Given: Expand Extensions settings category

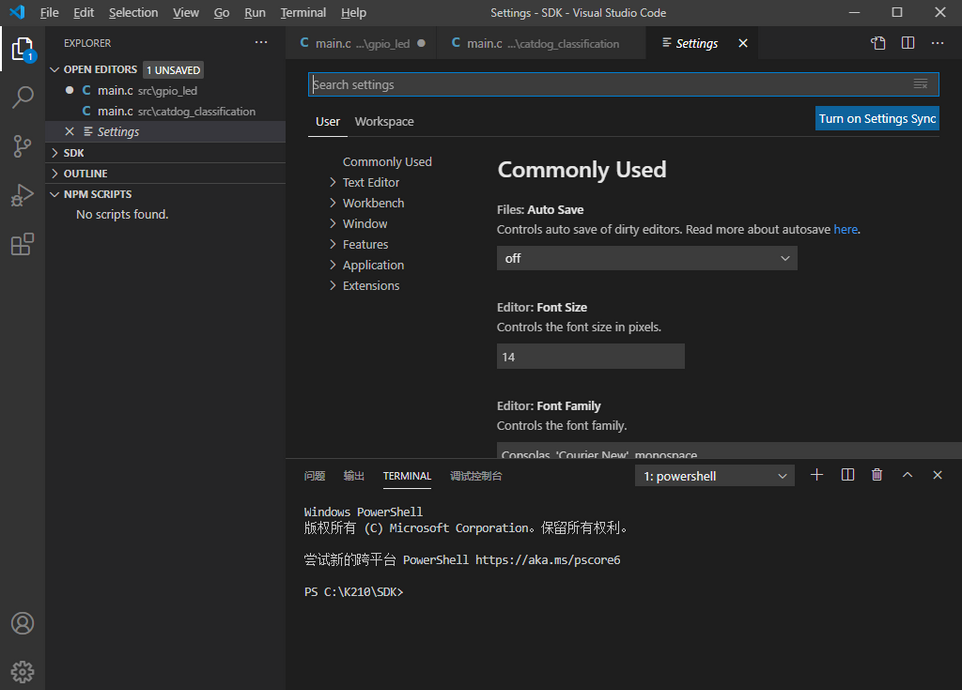Looking at the screenshot, I should pos(333,285).
